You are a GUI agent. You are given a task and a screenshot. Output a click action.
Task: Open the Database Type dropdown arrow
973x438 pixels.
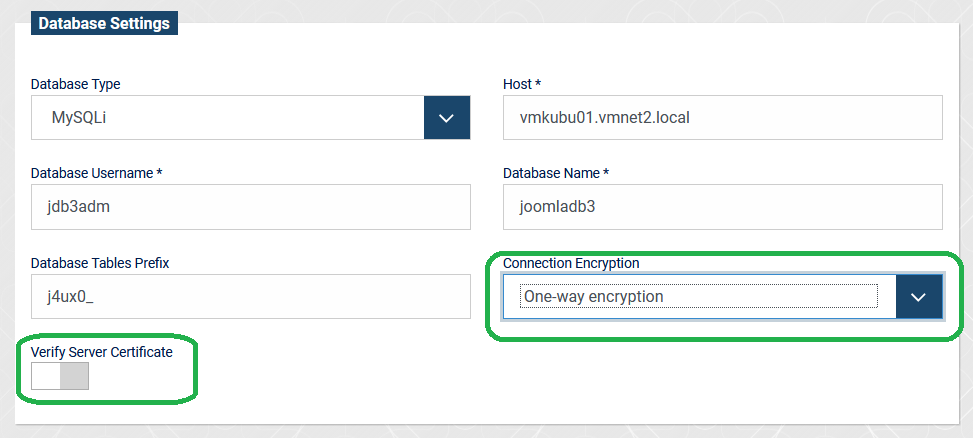(x=447, y=117)
